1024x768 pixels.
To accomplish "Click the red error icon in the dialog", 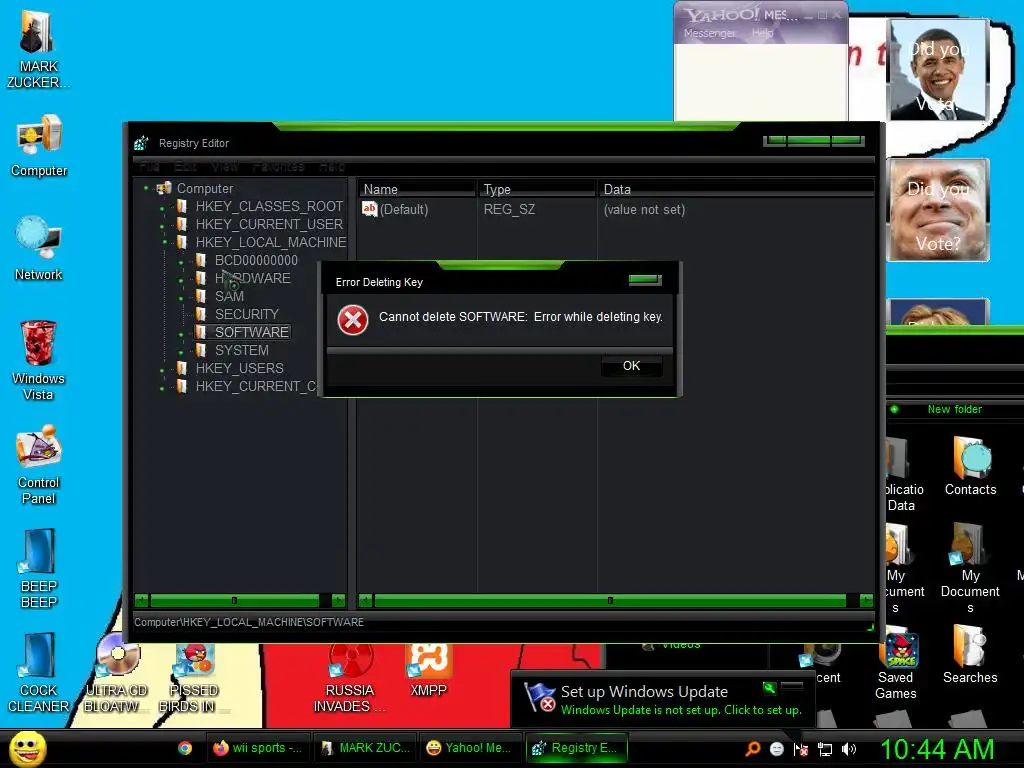I will click(353, 320).
